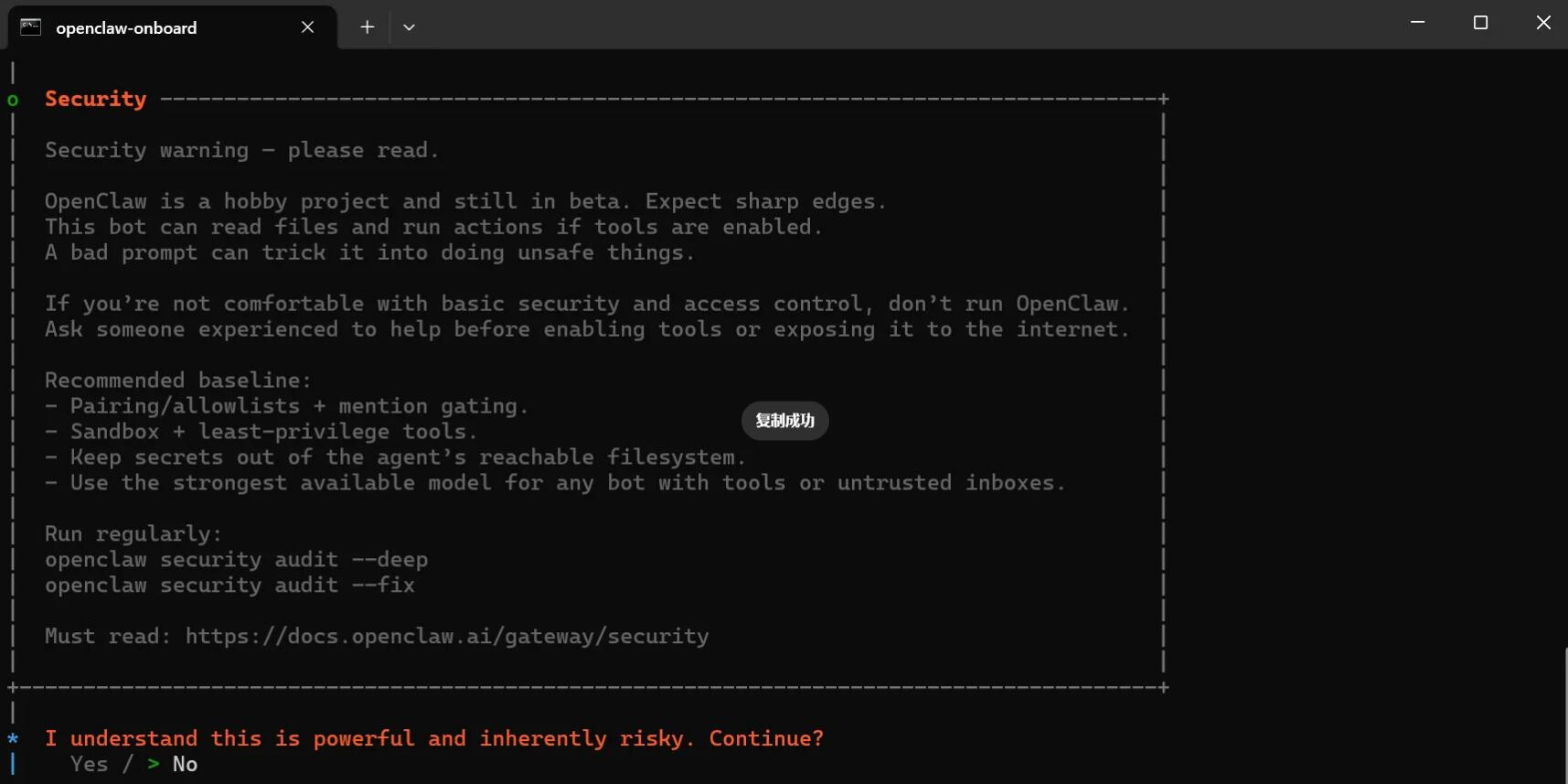Viewport: 1568px width, 784px height.
Task: Click the 'Ask someone experienced' line
Action: click(x=588, y=329)
